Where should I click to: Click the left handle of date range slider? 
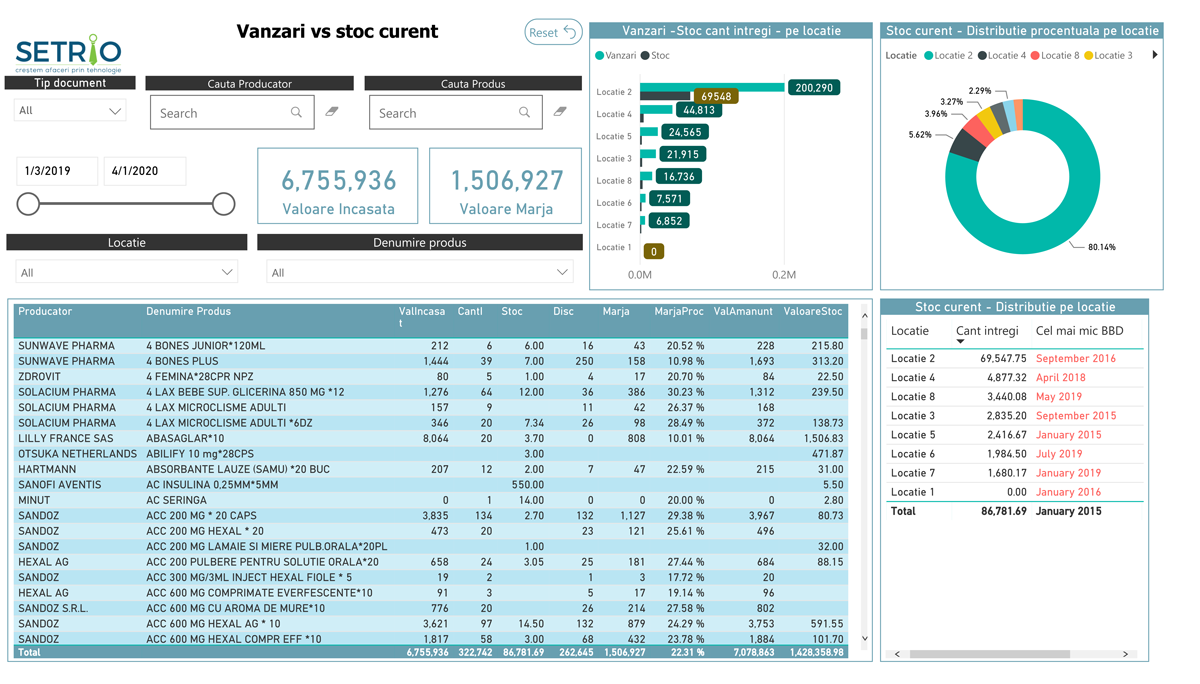point(28,204)
